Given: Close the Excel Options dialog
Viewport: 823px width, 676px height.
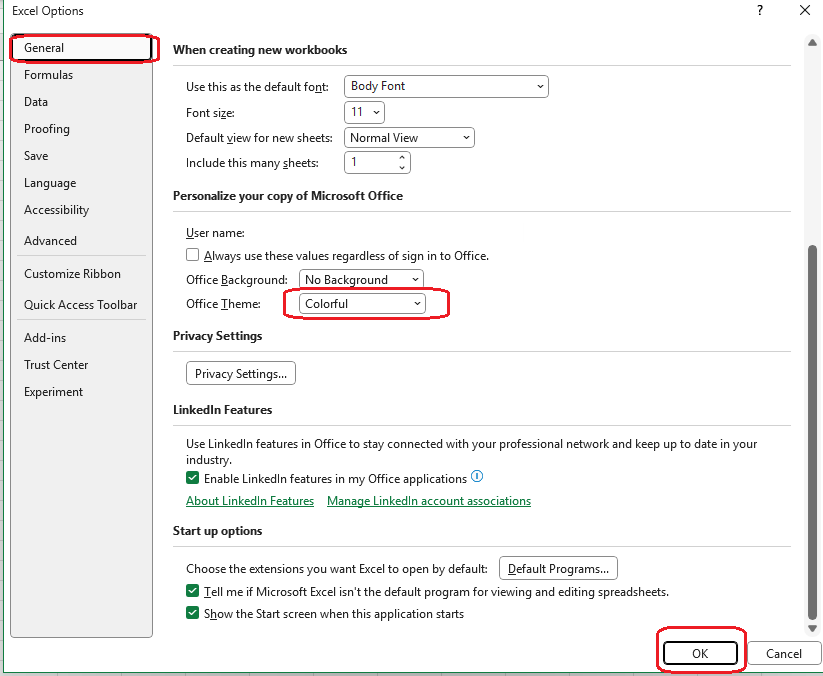Looking at the screenshot, I should click(805, 10).
